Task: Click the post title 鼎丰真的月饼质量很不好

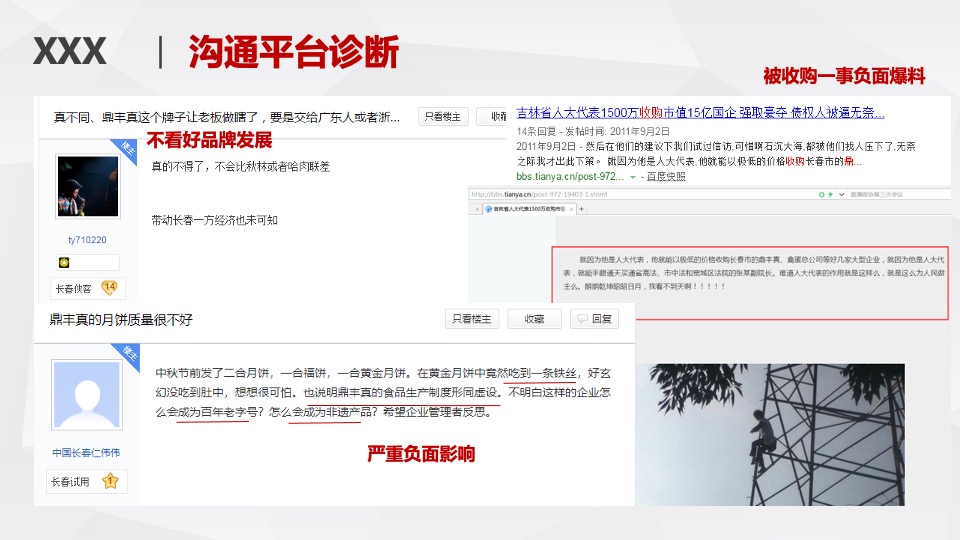Action: pyautogui.click(x=121, y=320)
